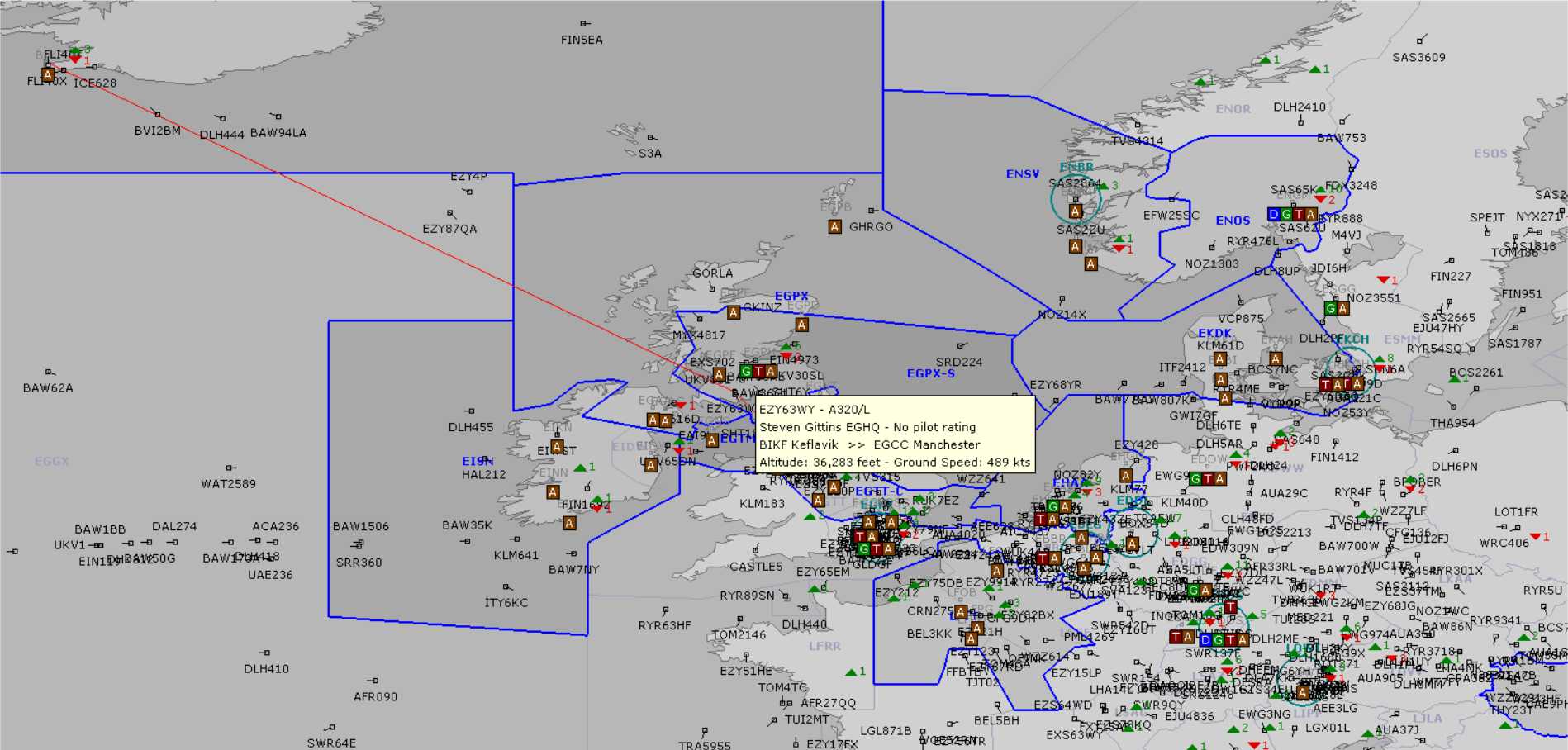Image resolution: width=1568 pixels, height=750 pixels.
Task: Click the A controller icon beside GHRGO
Action: pyautogui.click(x=834, y=227)
